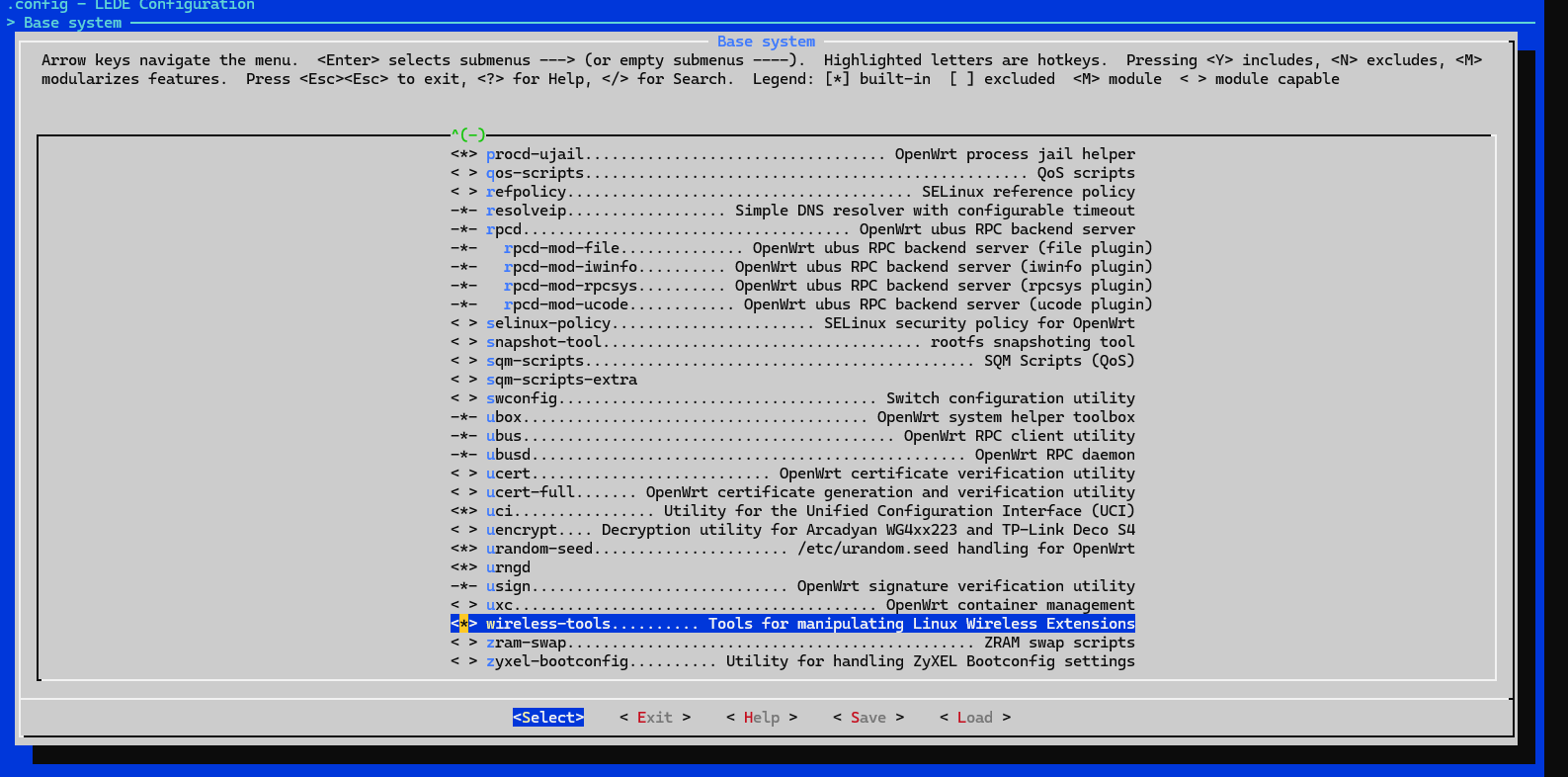Click the ".config - LEDE Configuration" title text
Image resolution: width=1568 pixels, height=777 pixels.
[x=130, y=6]
